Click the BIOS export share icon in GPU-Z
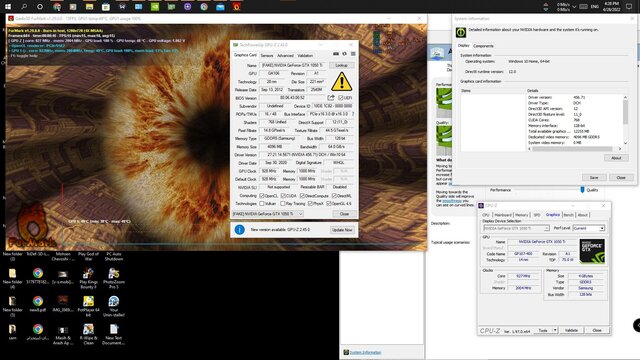640x360 pixels. (x=331, y=98)
